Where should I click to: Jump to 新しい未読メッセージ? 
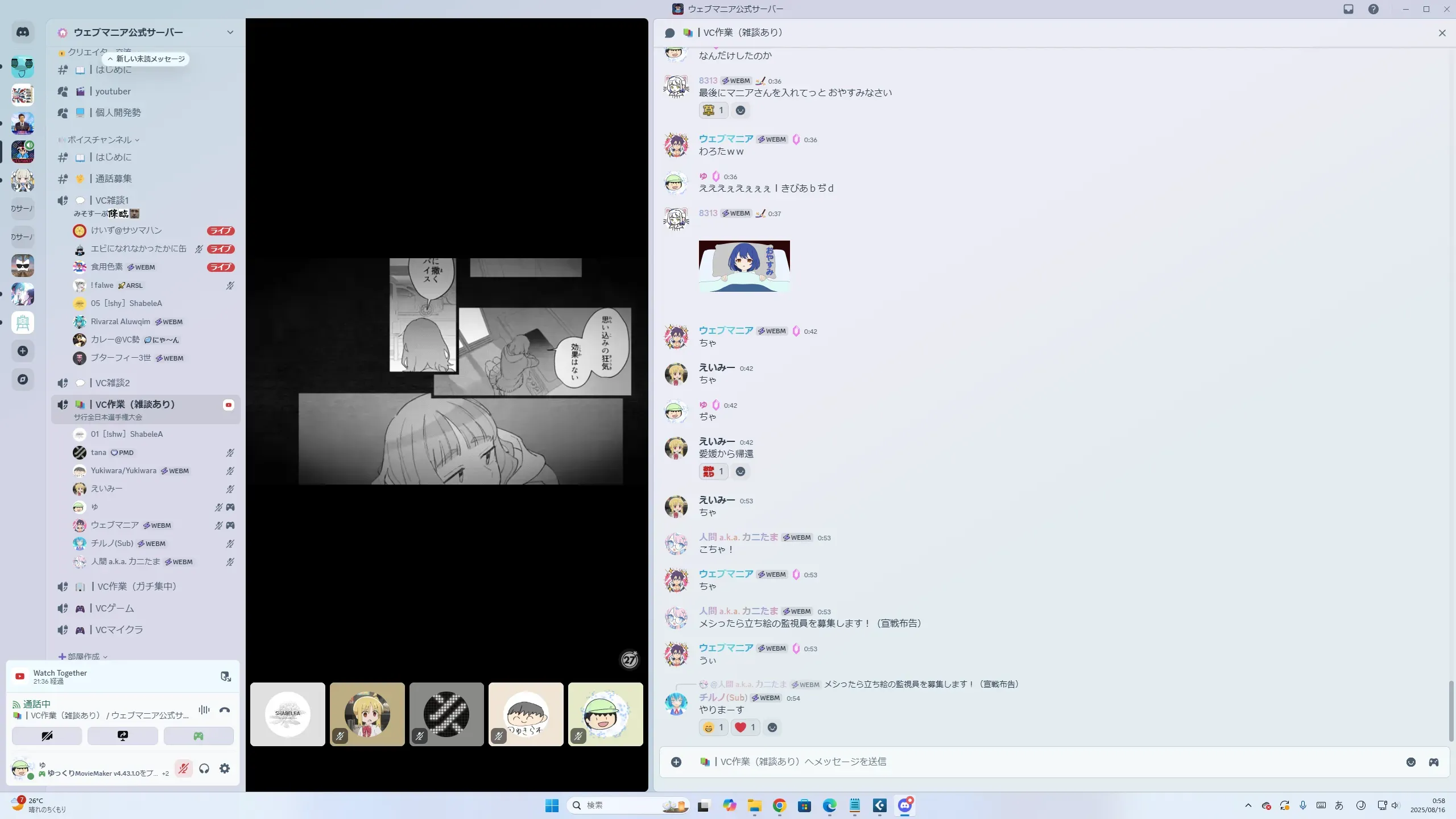147,59
